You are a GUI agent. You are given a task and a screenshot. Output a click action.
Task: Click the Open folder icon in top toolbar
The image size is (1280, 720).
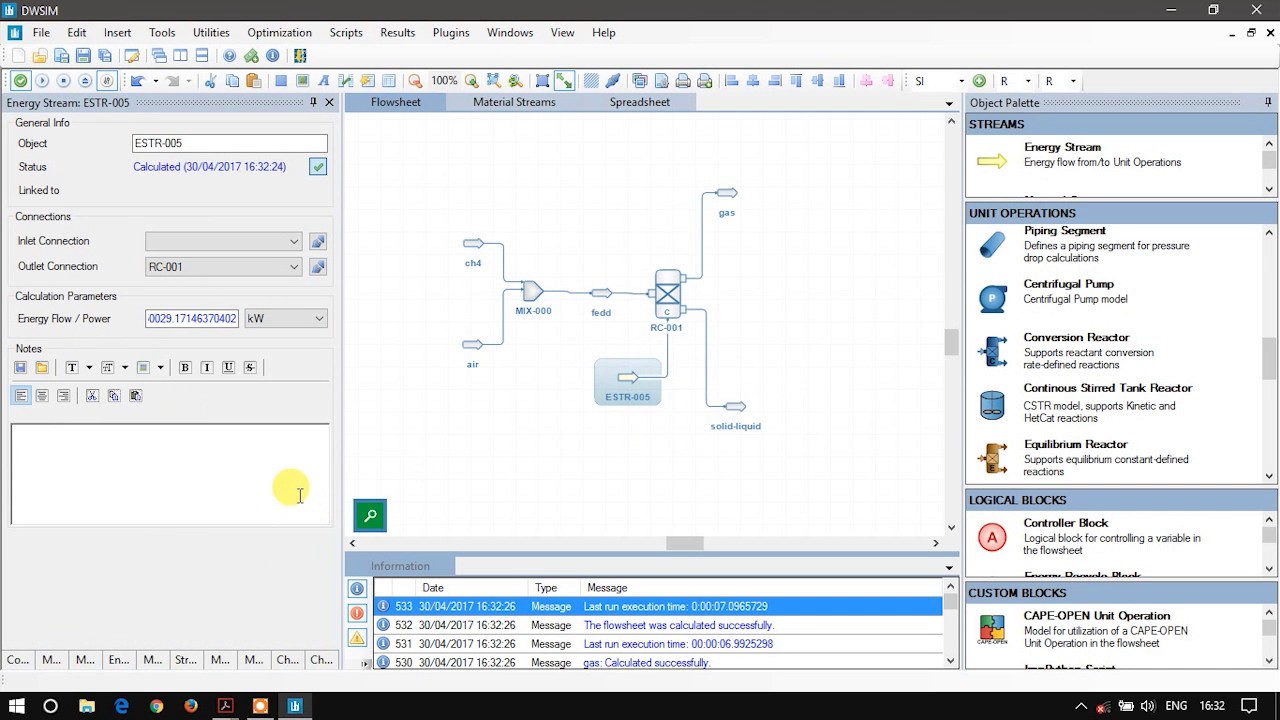(x=40, y=56)
